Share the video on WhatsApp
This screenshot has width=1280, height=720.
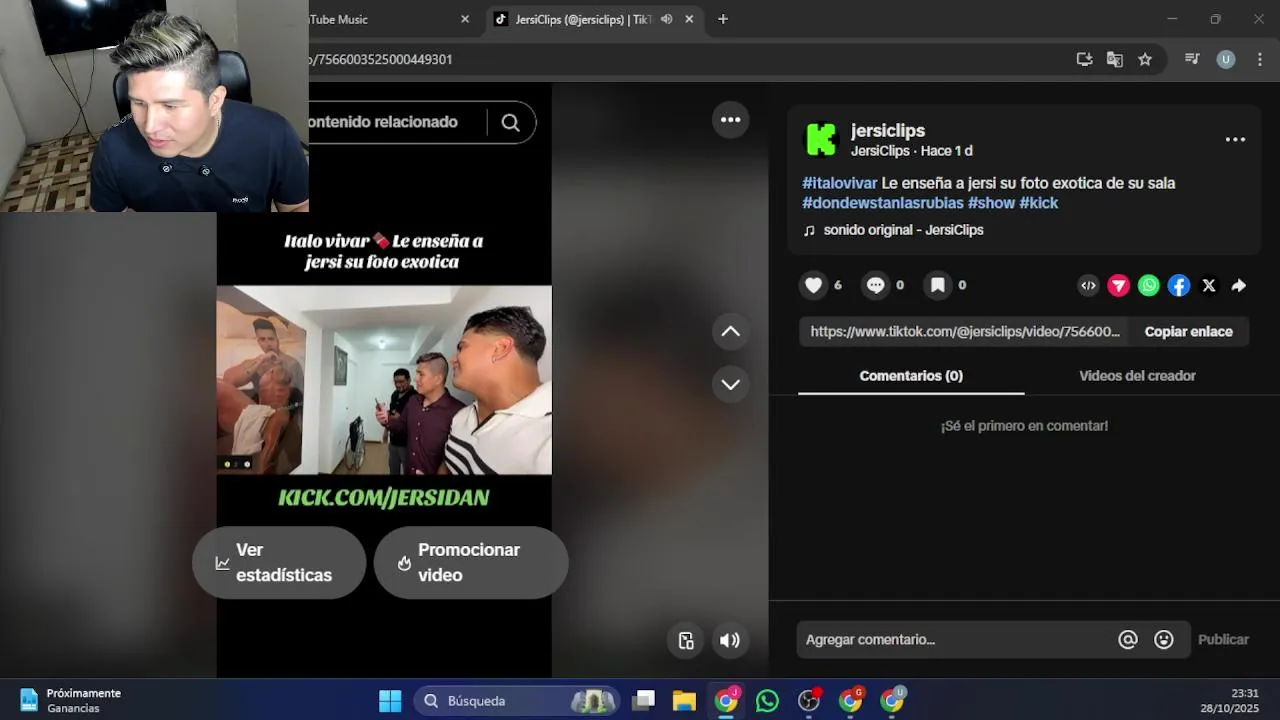(x=1149, y=286)
